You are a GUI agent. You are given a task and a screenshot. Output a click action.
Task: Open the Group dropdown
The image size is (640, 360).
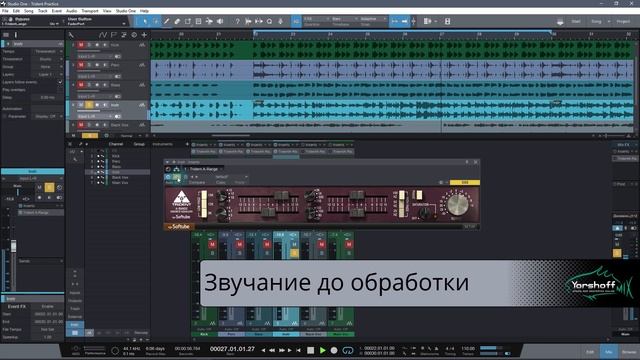pyautogui.click(x=47, y=67)
